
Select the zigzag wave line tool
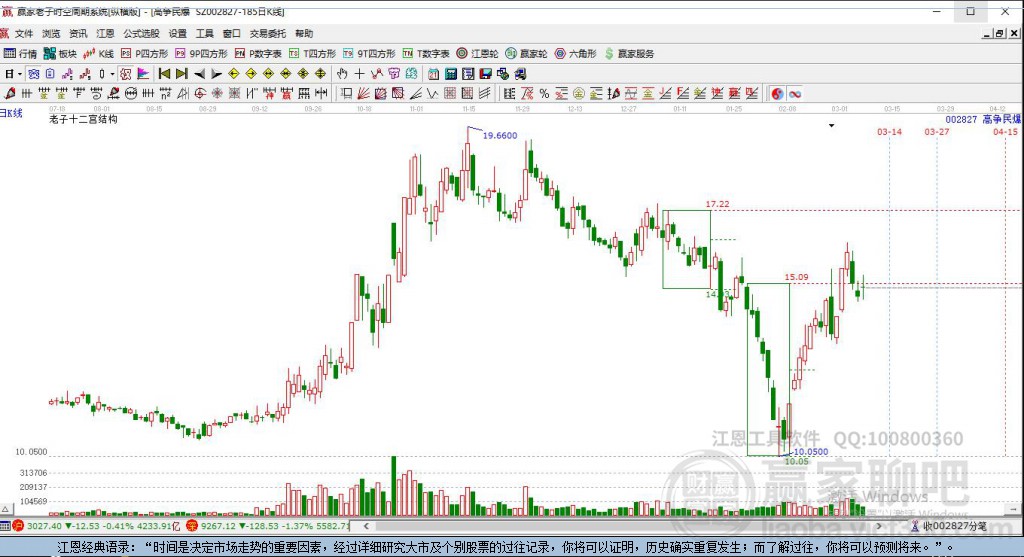tap(432, 93)
